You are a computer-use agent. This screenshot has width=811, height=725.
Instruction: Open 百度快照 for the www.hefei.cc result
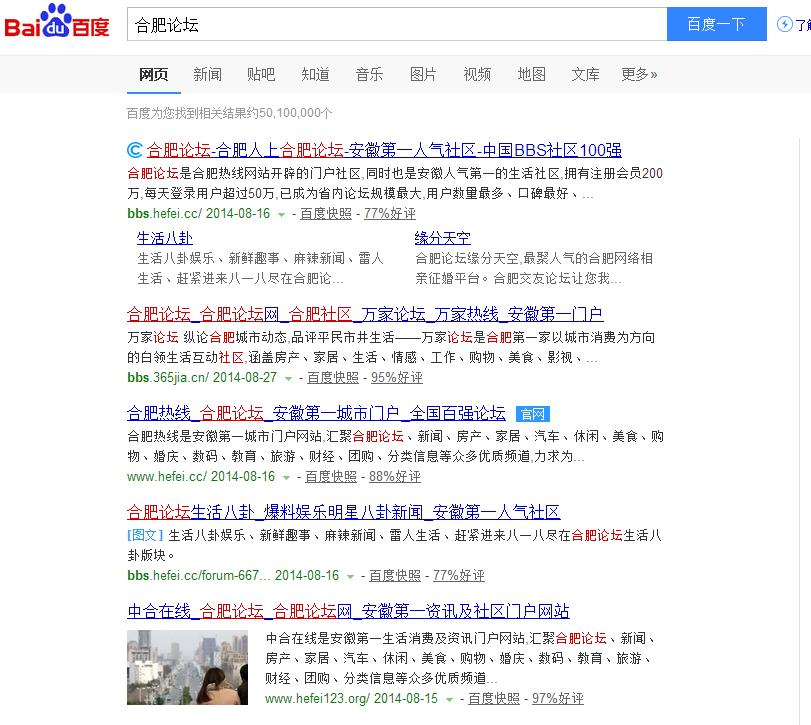(x=331, y=476)
